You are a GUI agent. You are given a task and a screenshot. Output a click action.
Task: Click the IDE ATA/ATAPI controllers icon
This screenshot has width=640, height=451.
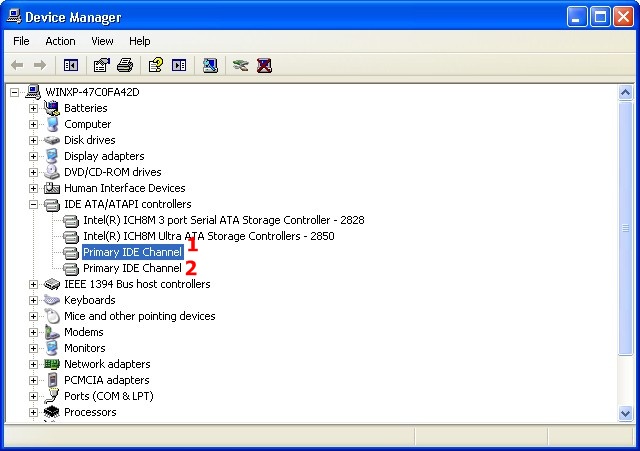pos(52,204)
